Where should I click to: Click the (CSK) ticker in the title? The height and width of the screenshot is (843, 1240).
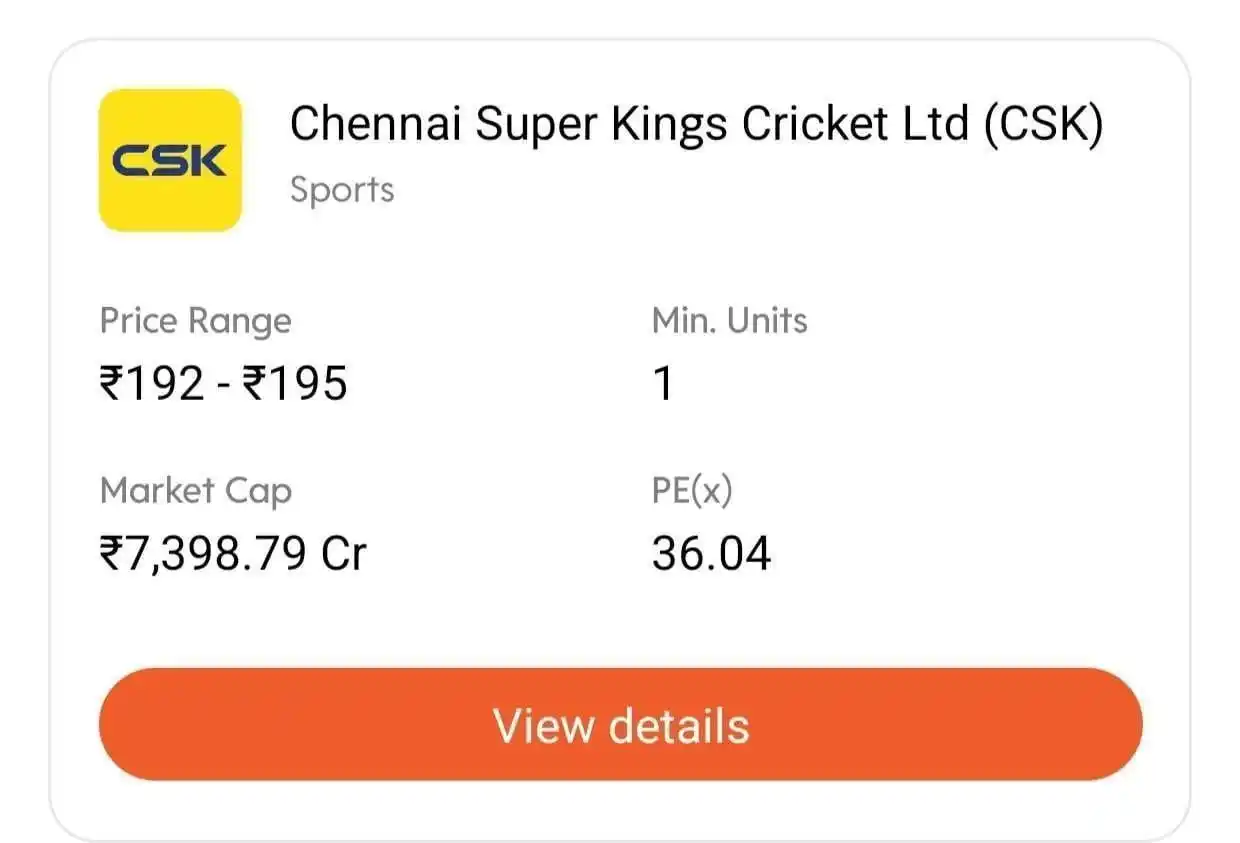click(x=1043, y=126)
